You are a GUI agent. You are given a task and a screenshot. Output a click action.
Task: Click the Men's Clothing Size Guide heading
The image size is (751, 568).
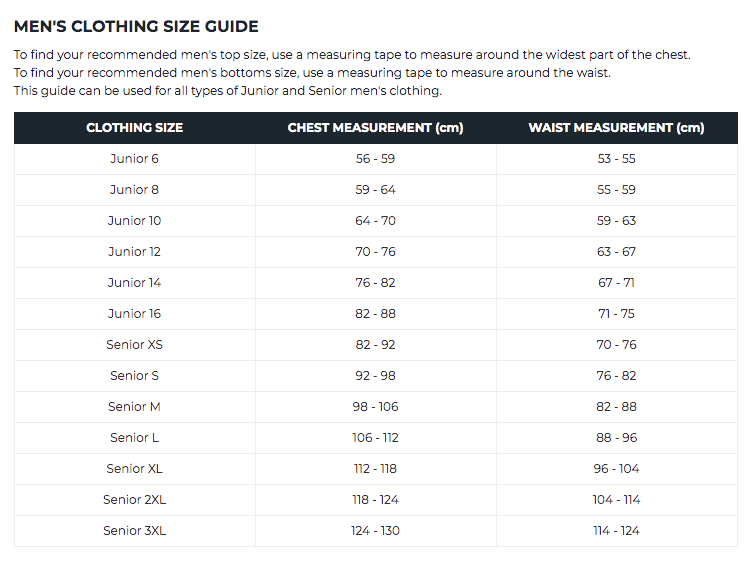136,27
